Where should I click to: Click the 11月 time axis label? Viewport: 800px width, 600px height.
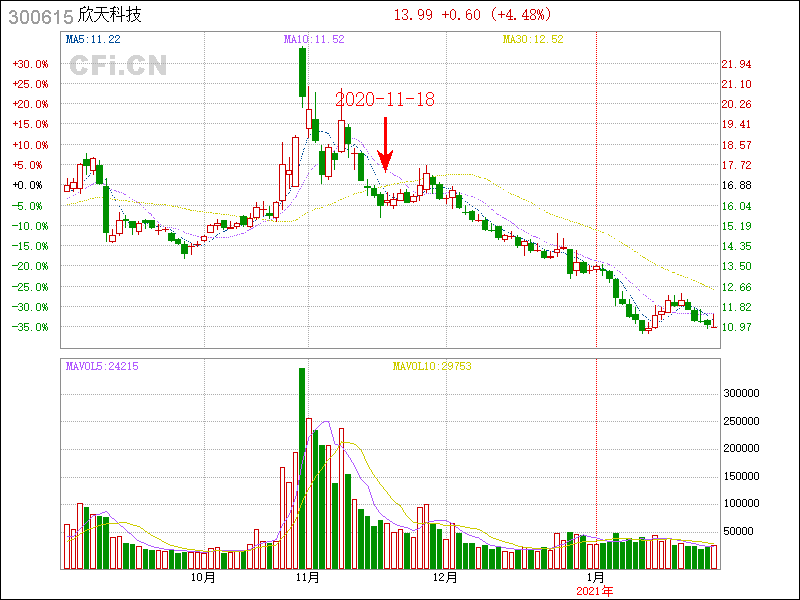[x=308, y=577]
